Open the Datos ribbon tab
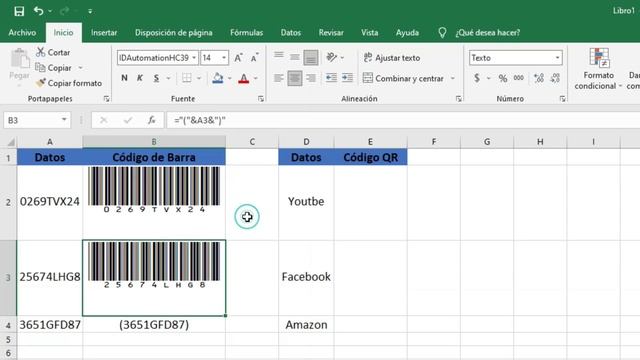 click(291, 33)
